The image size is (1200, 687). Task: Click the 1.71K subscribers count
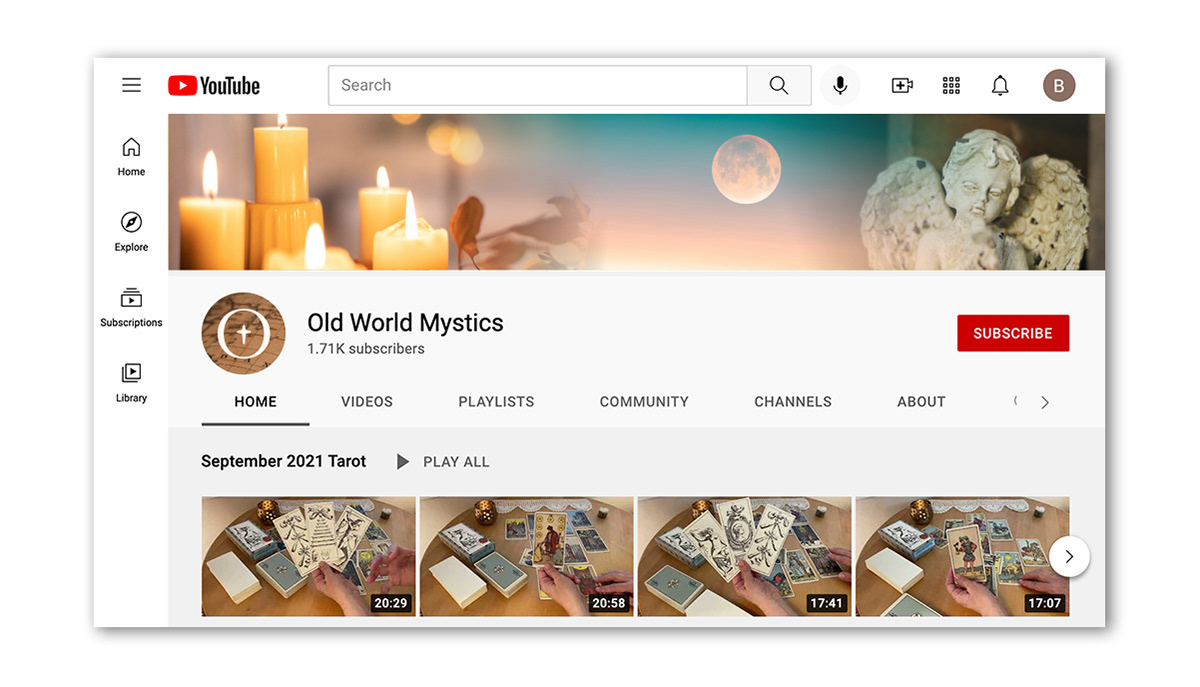tap(366, 349)
